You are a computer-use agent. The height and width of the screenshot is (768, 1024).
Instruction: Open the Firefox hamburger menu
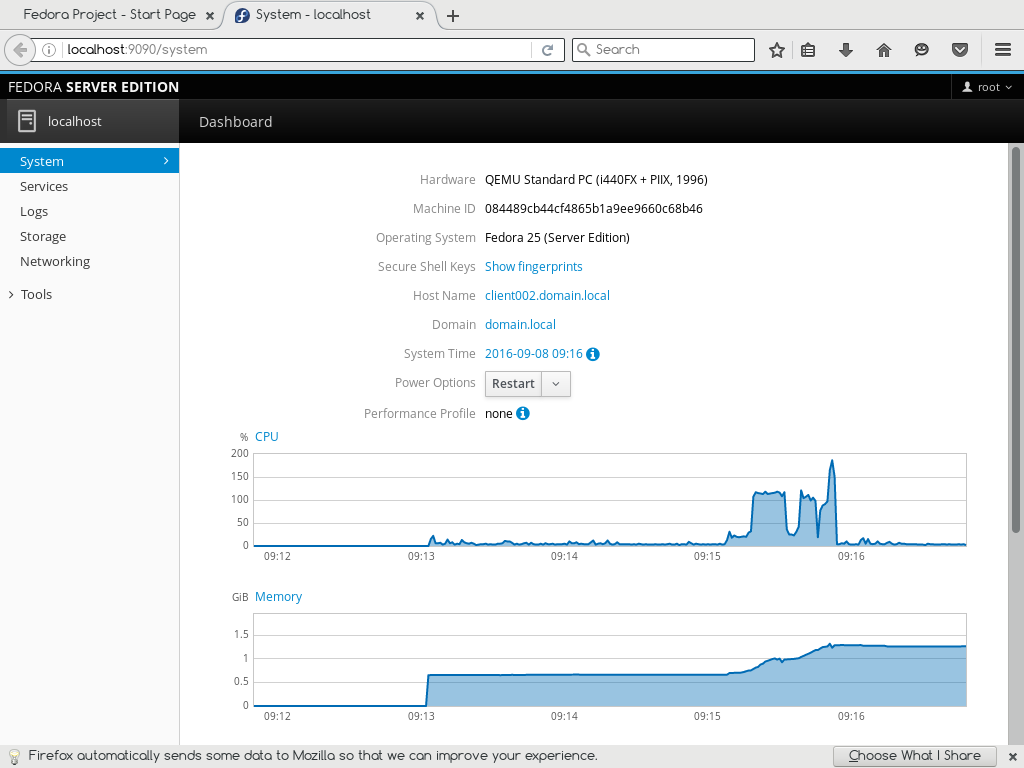(x=1003, y=50)
